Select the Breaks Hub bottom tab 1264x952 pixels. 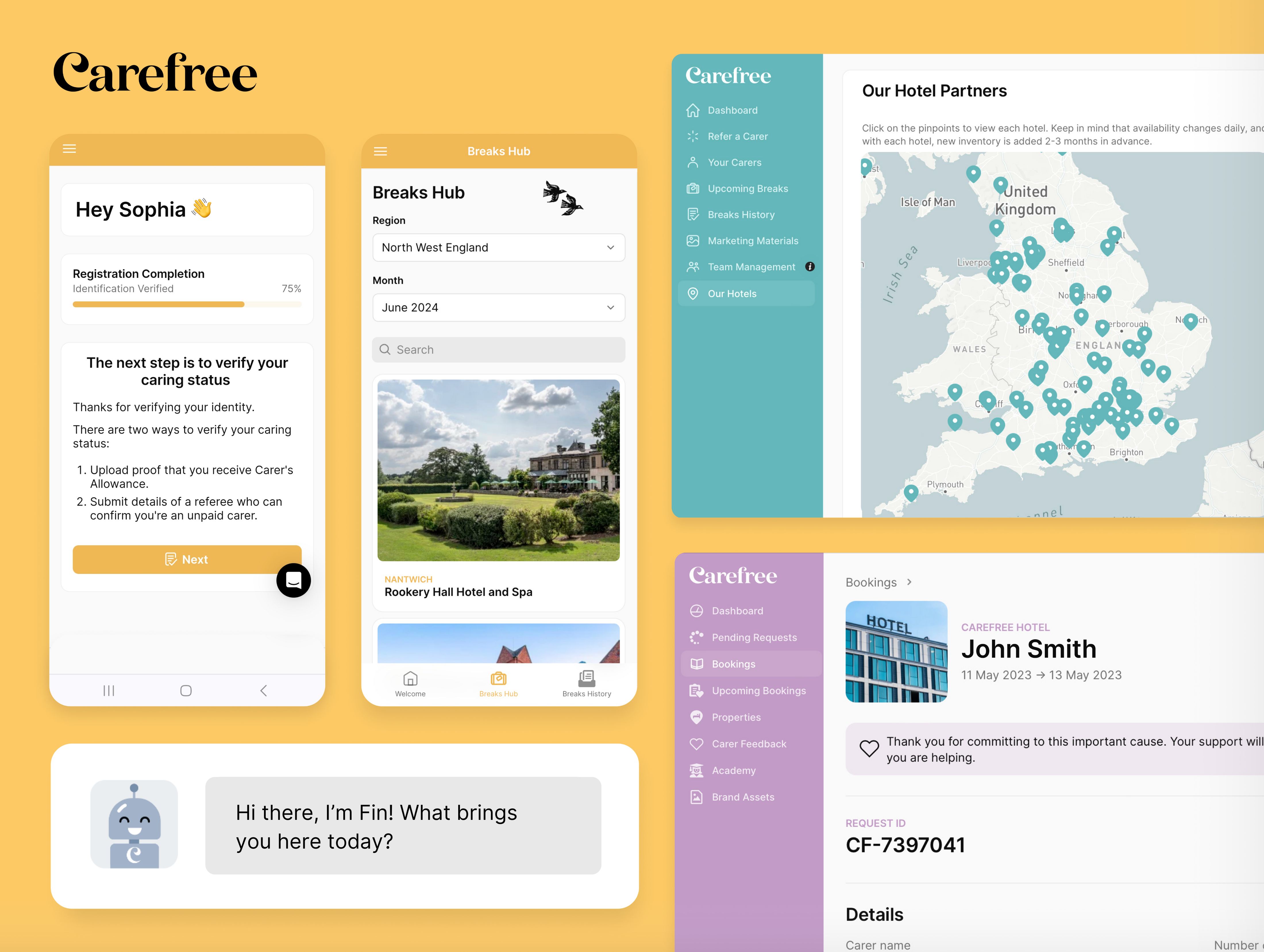click(498, 684)
